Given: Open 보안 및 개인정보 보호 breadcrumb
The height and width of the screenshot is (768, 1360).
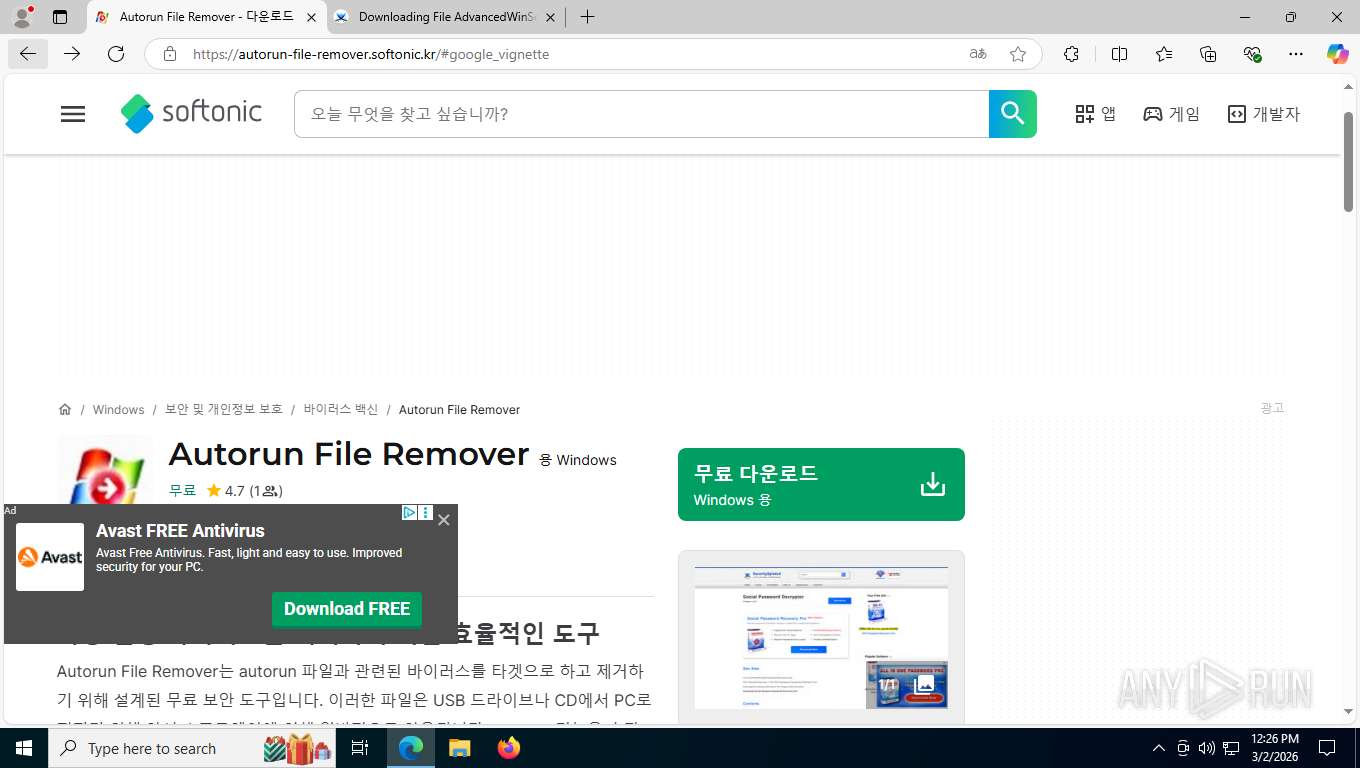Looking at the screenshot, I should click(x=224, y=409).
